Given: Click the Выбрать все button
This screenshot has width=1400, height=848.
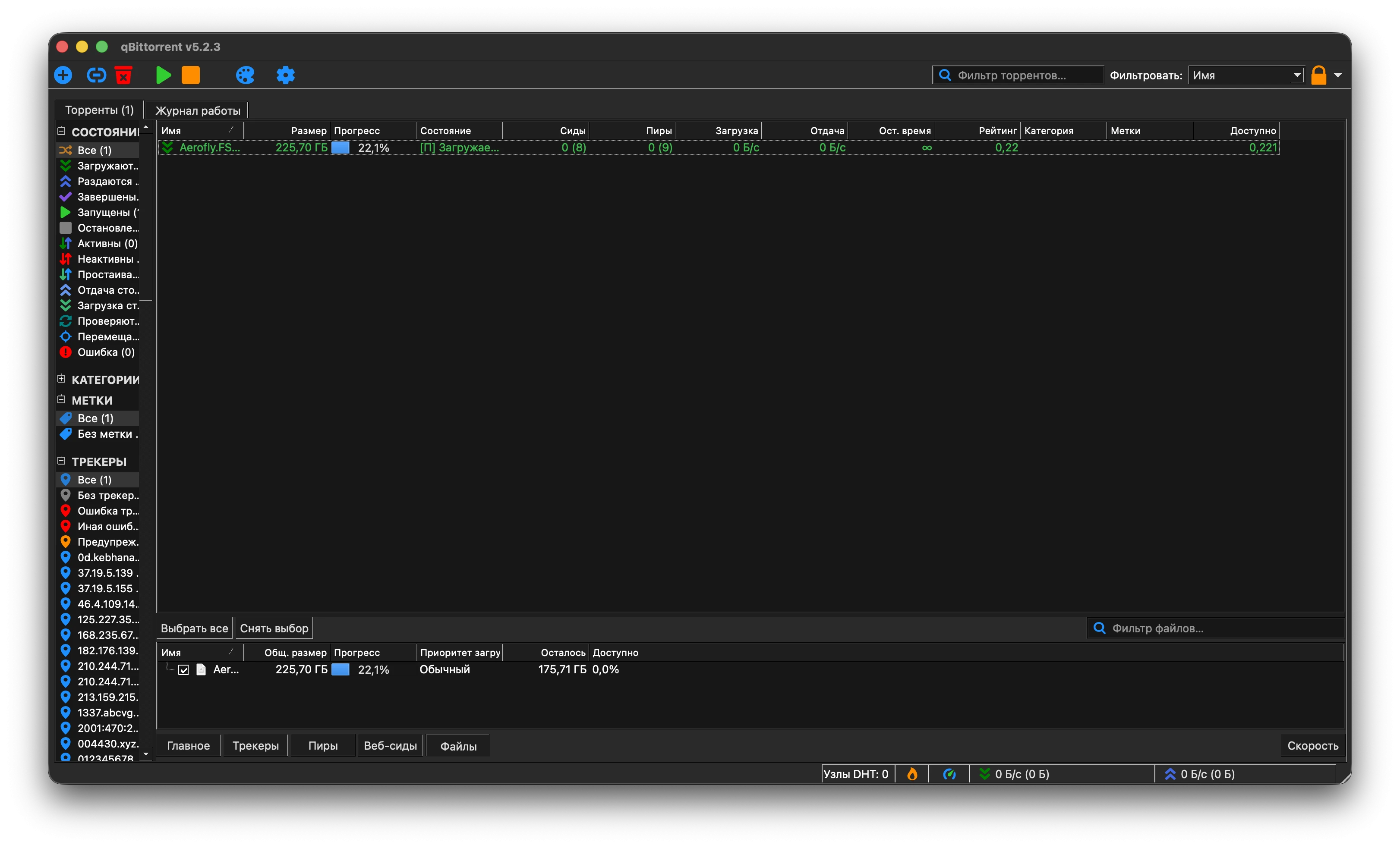Looking at the screenshot, I should [x=194, y=628].
